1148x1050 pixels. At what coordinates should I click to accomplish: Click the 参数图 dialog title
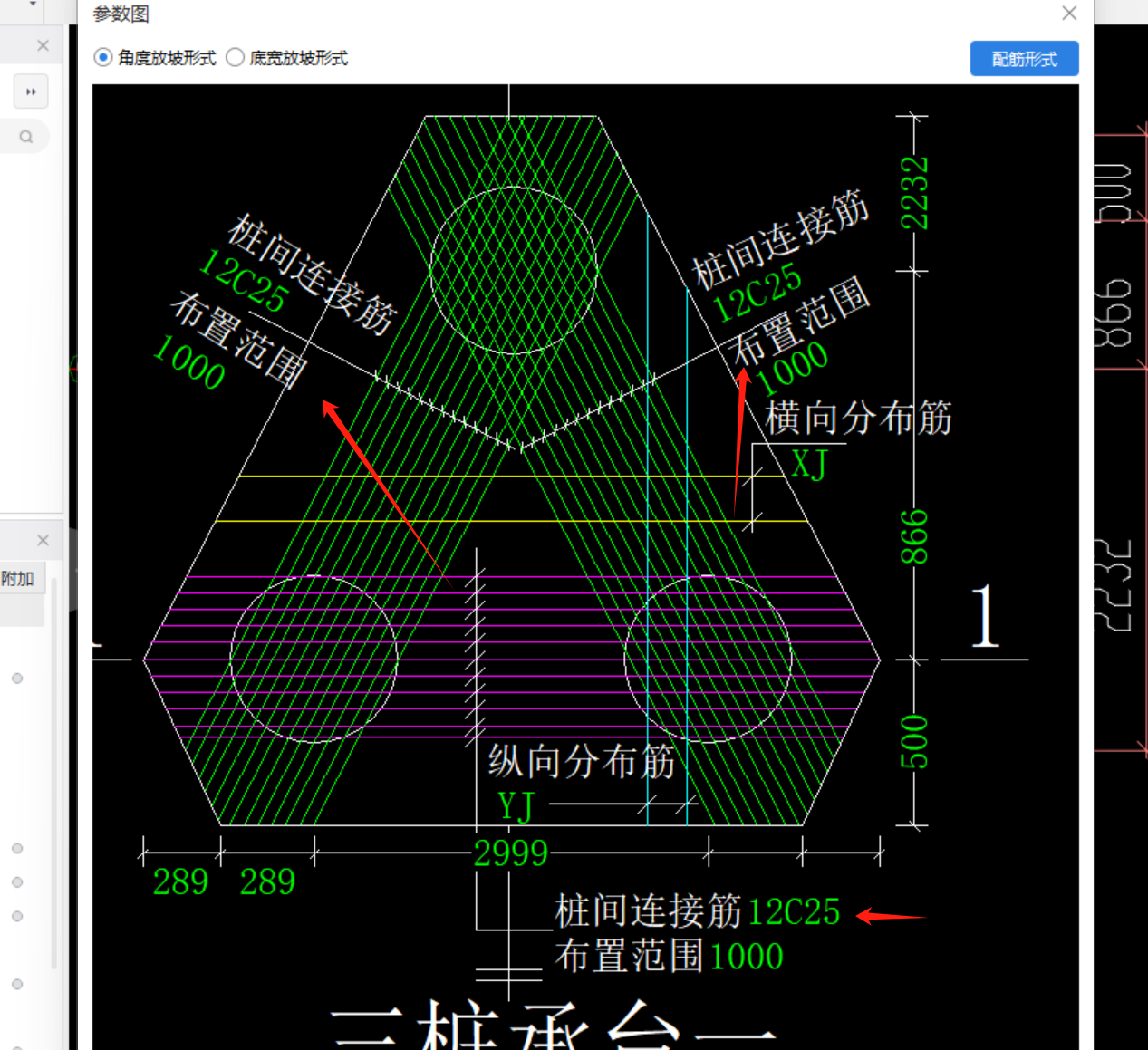click(x=121, y=14)
